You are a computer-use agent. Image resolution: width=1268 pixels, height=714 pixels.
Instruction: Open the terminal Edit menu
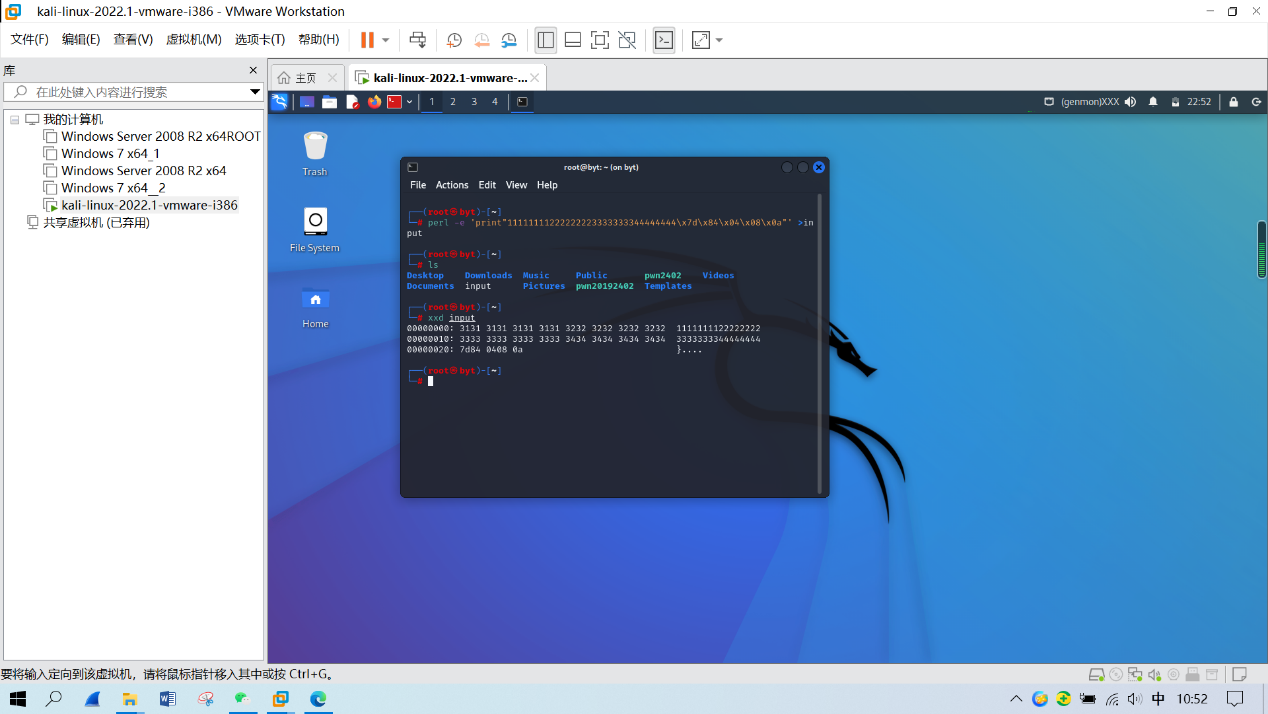487,185
